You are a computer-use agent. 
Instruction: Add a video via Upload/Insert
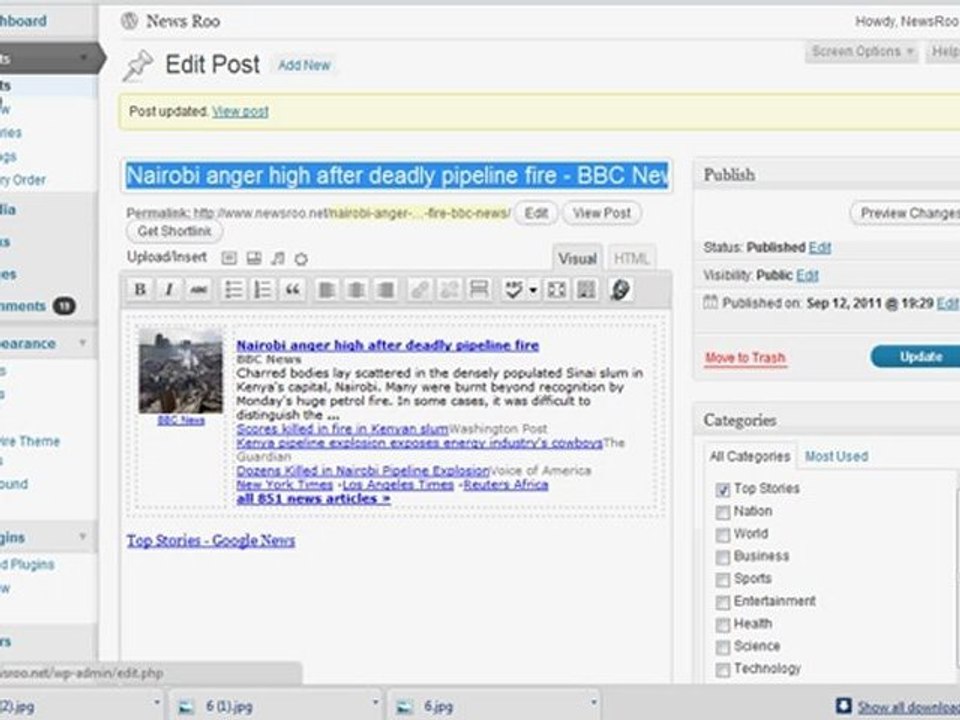(x=254, y=258)
